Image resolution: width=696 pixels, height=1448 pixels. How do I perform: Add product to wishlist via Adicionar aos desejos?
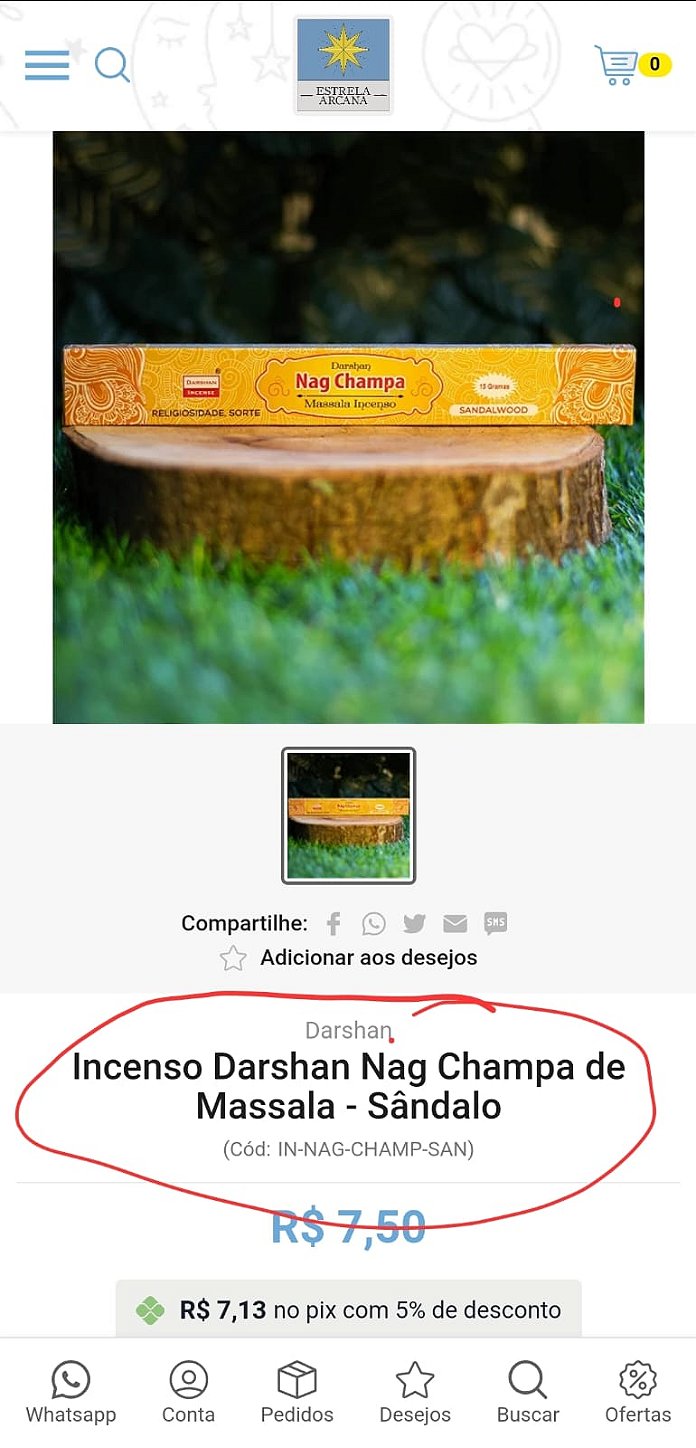pyautogui.click(x=369, y=957)
